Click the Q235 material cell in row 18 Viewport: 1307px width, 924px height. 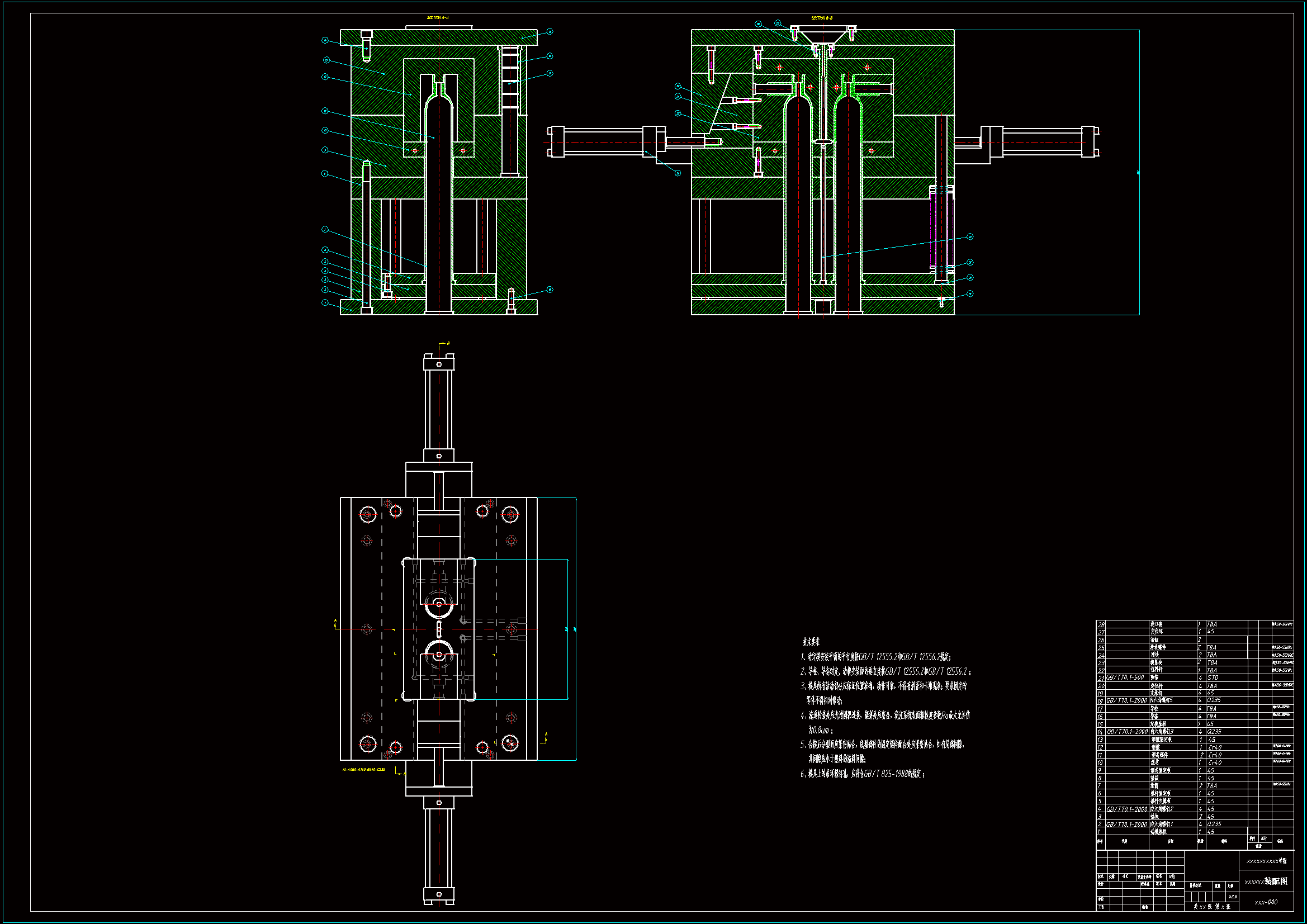click(x=1214, y=700)
